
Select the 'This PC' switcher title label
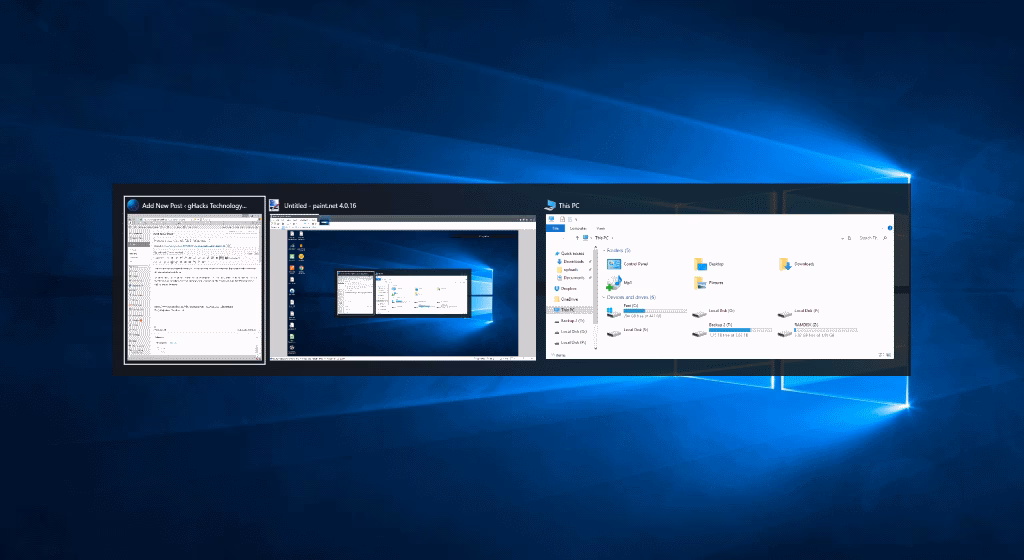click(569, 206)
